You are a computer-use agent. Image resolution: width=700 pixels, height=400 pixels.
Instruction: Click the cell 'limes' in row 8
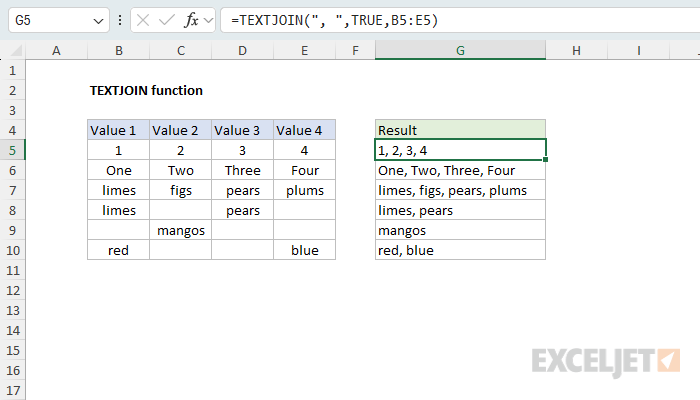click(119, 210)
